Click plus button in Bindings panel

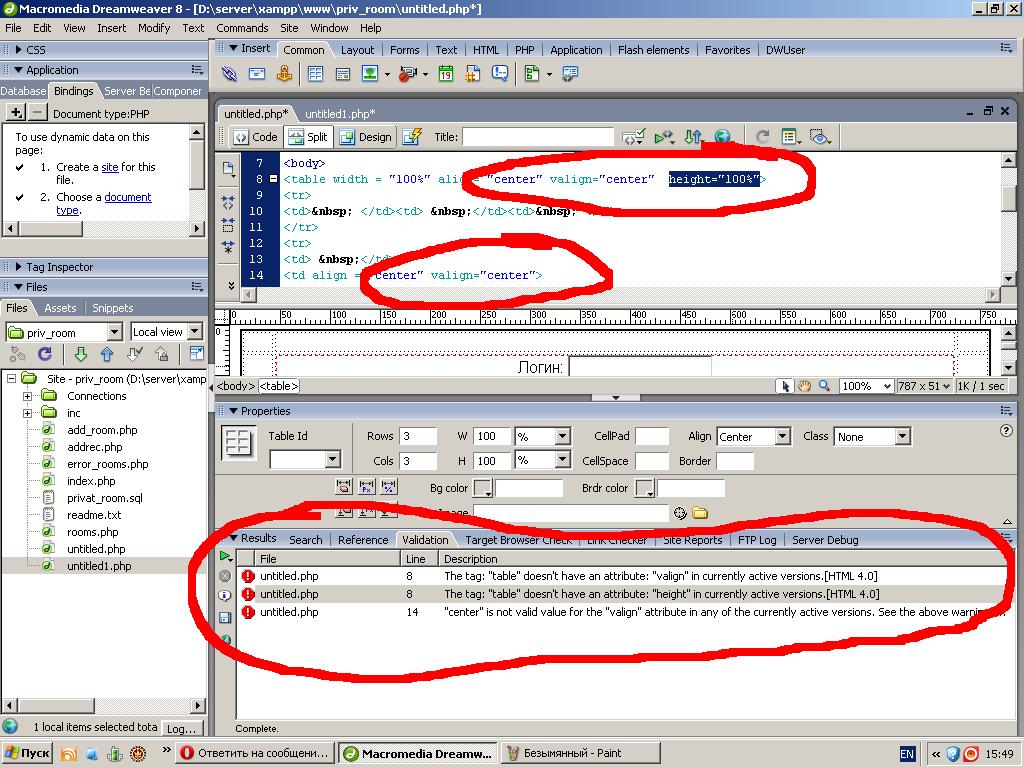(16, 113)
